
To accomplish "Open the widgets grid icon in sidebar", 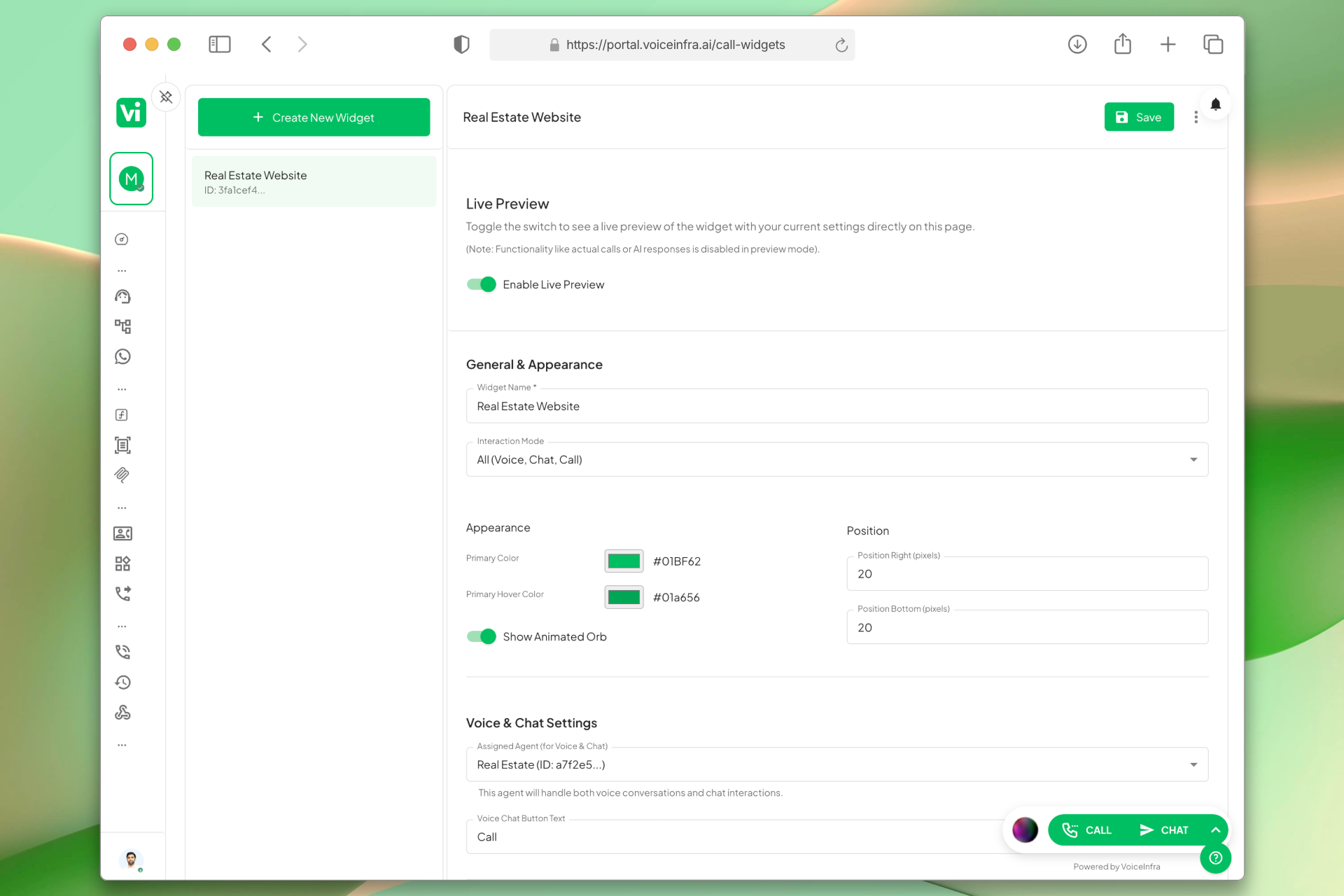I will 122,563.
